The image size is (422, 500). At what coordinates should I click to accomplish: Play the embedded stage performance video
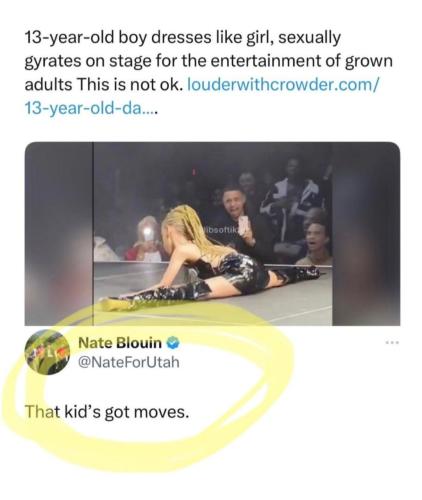coord(212,234)
